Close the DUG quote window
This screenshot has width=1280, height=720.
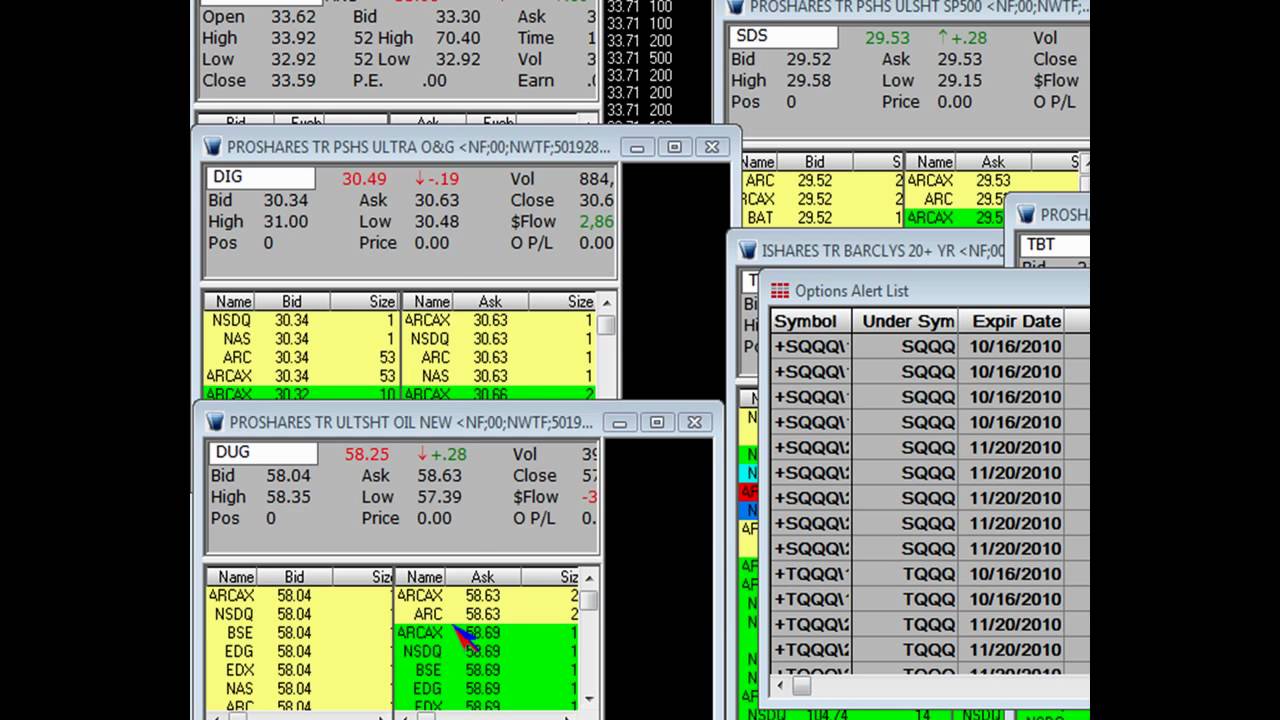click(694, 423)
